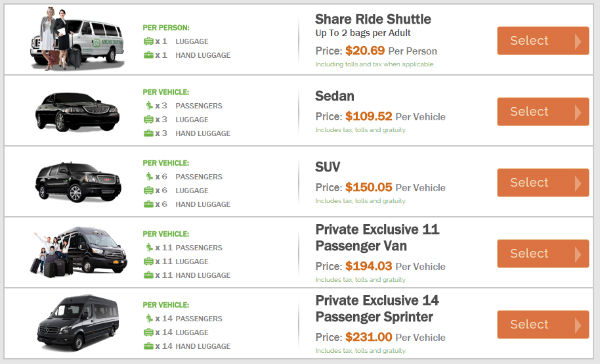
Task: Click the Shuttle luggage suitcase icon
Action: [148, 41]
